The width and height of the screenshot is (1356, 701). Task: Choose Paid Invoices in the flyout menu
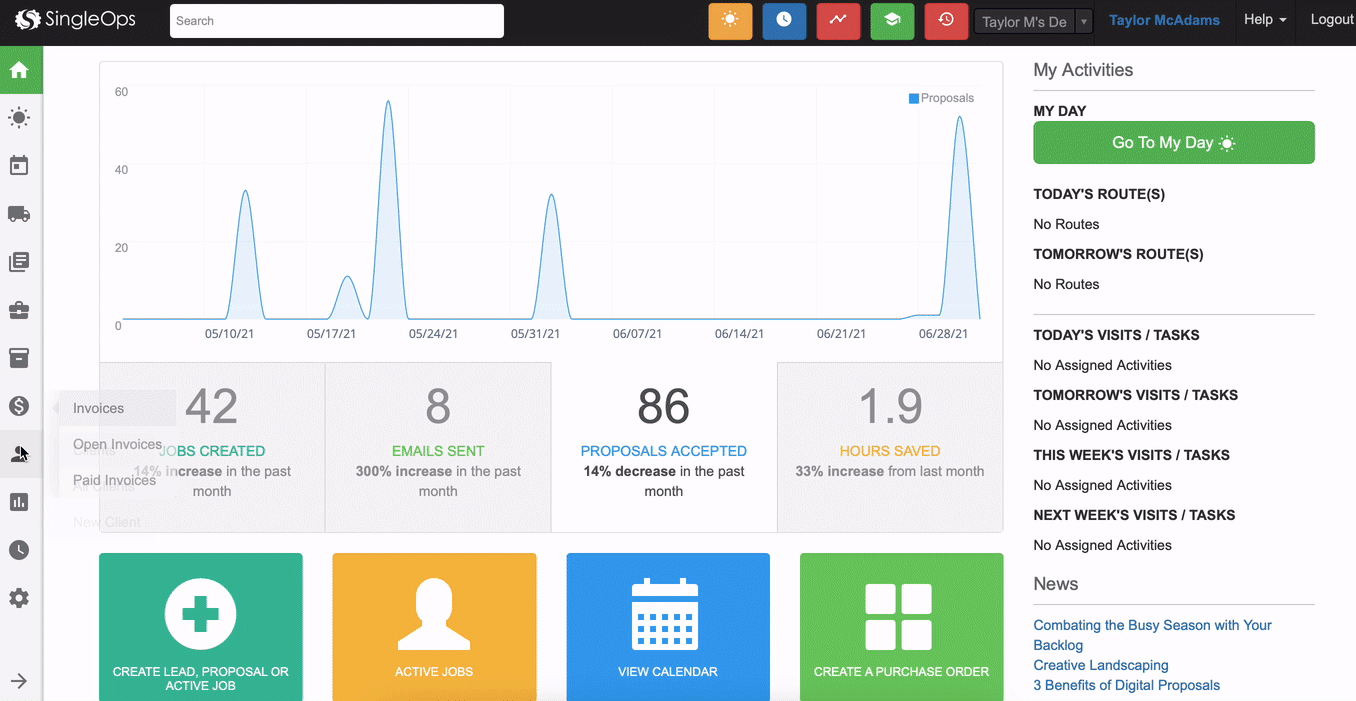112,480
